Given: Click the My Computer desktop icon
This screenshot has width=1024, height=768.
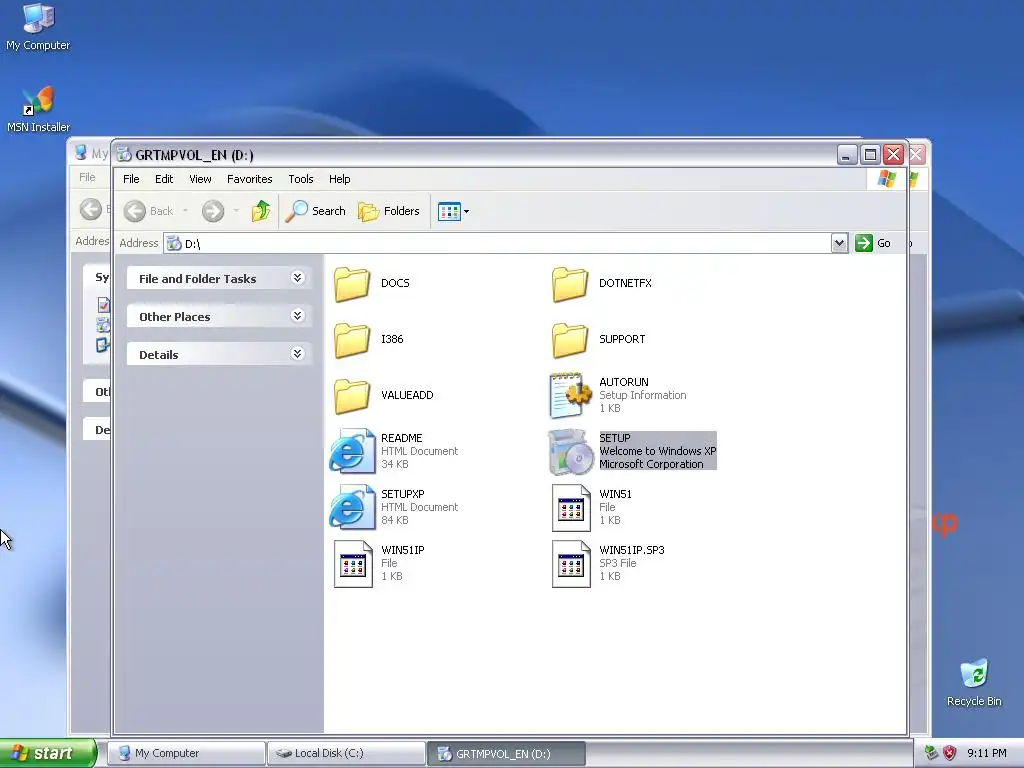Looking at the screenshot, I should tap(38, 27).
